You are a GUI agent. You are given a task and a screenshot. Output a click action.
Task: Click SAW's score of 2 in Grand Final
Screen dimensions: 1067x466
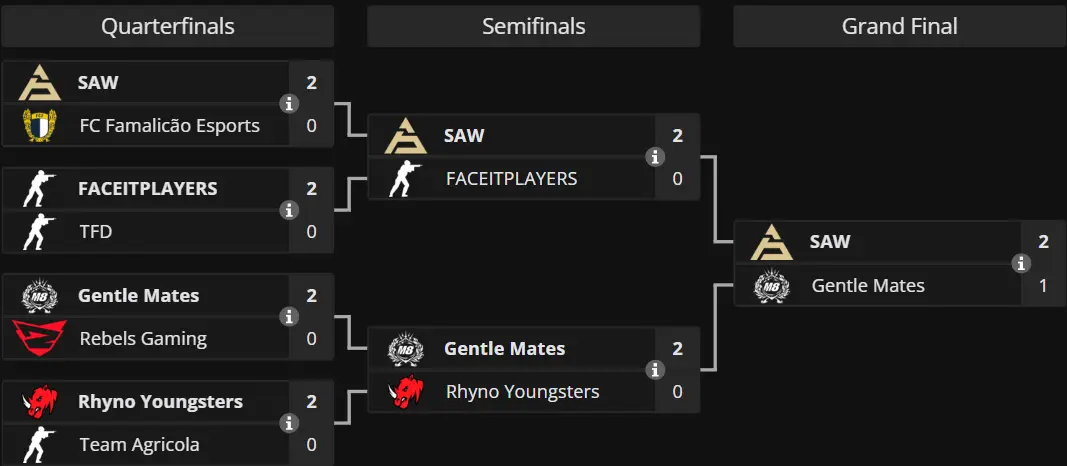(x=1043, y=242)
